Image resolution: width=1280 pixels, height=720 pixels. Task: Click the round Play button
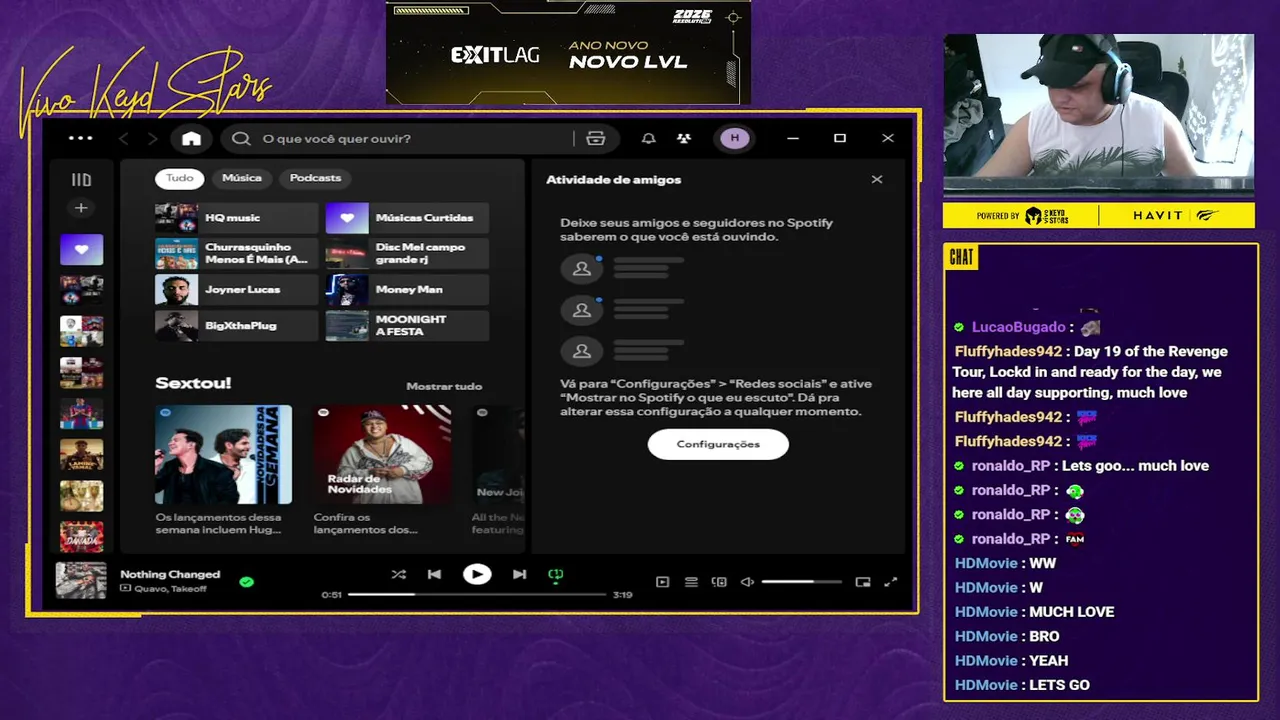click(477, 574)
